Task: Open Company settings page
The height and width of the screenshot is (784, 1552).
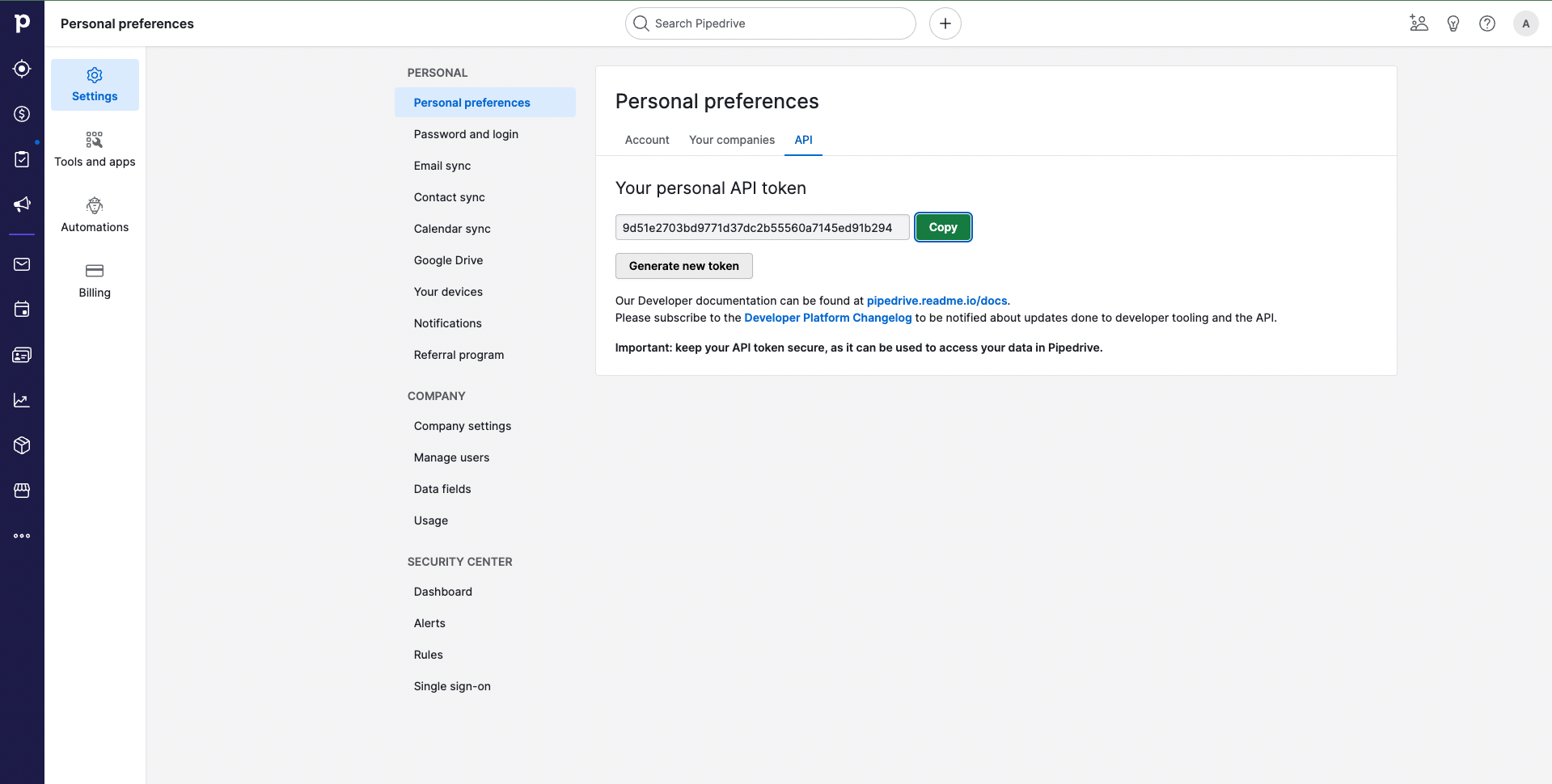Action: [x=485, y=426]
